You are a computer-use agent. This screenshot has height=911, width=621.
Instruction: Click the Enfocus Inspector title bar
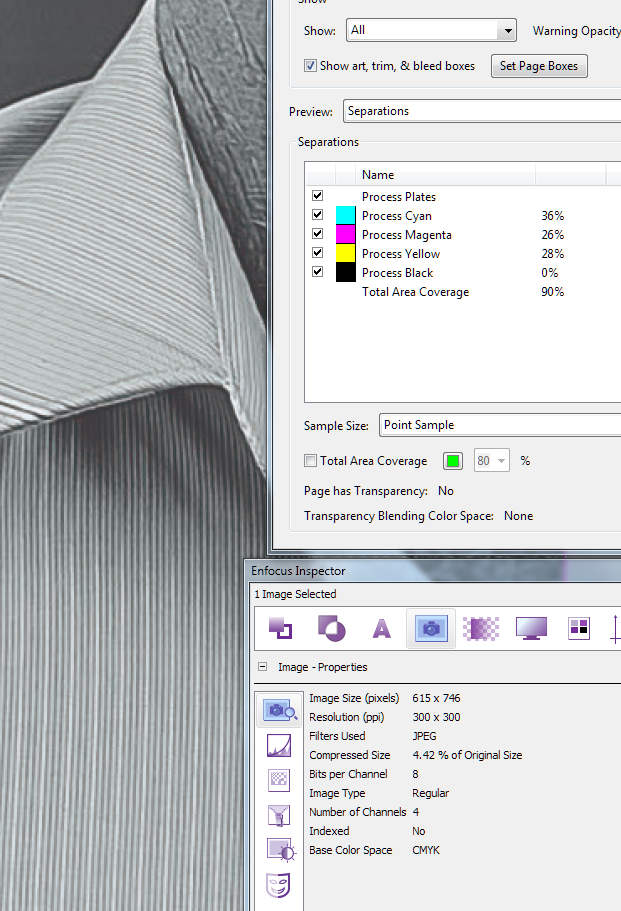[433, 571]
